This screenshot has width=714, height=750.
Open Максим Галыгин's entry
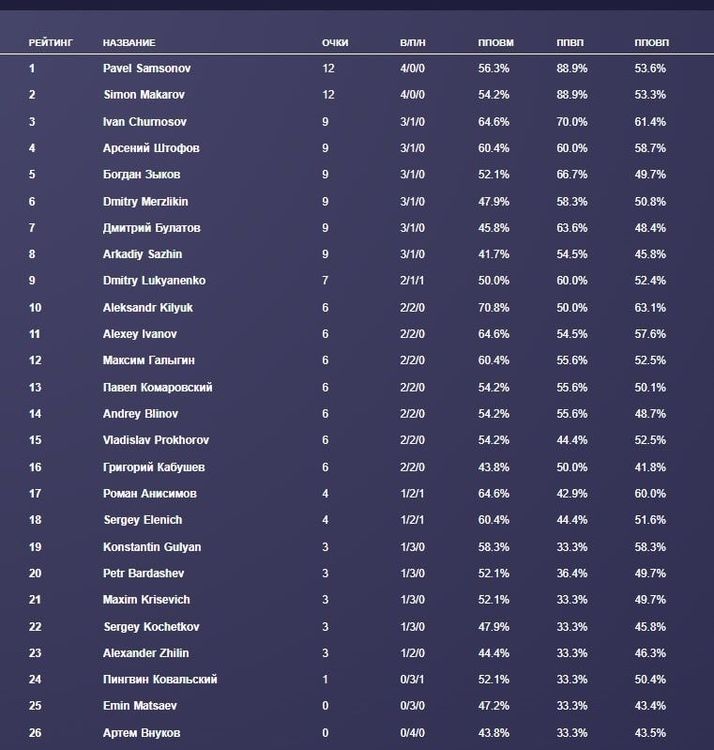(149, 361)
